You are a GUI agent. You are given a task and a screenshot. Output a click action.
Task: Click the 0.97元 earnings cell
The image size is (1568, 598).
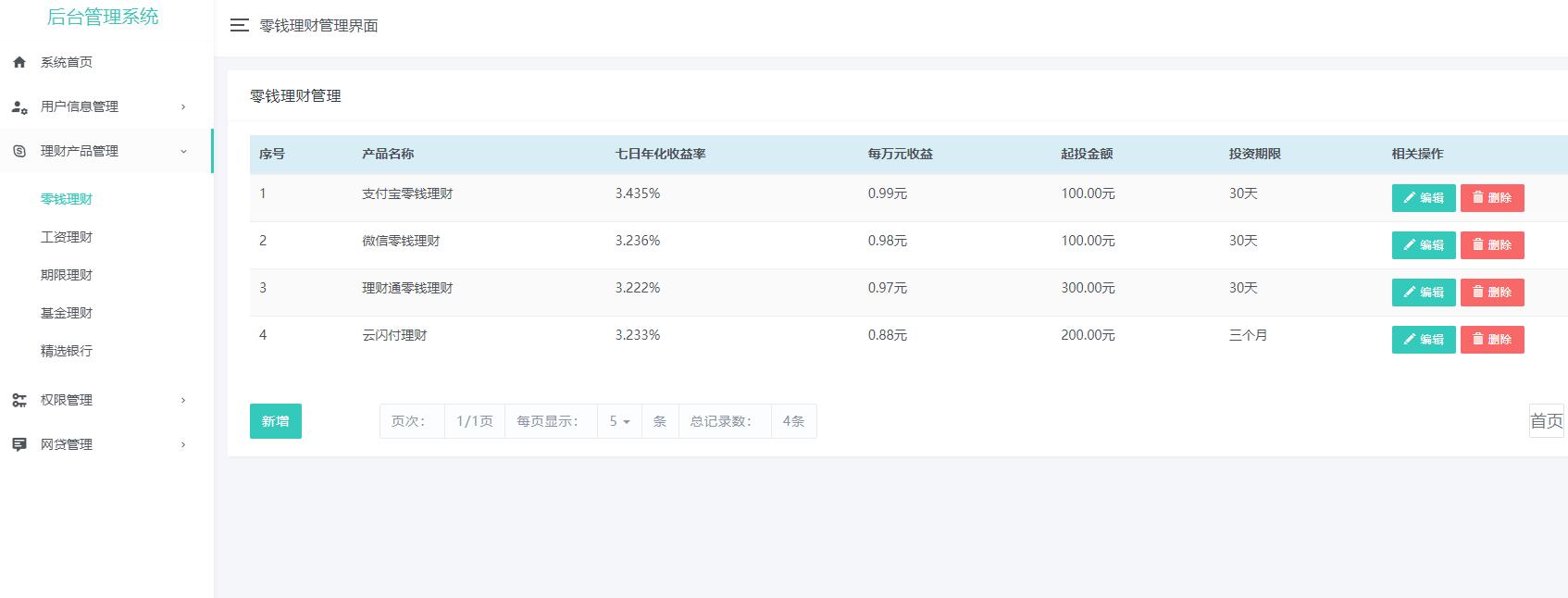pos(888,288)
